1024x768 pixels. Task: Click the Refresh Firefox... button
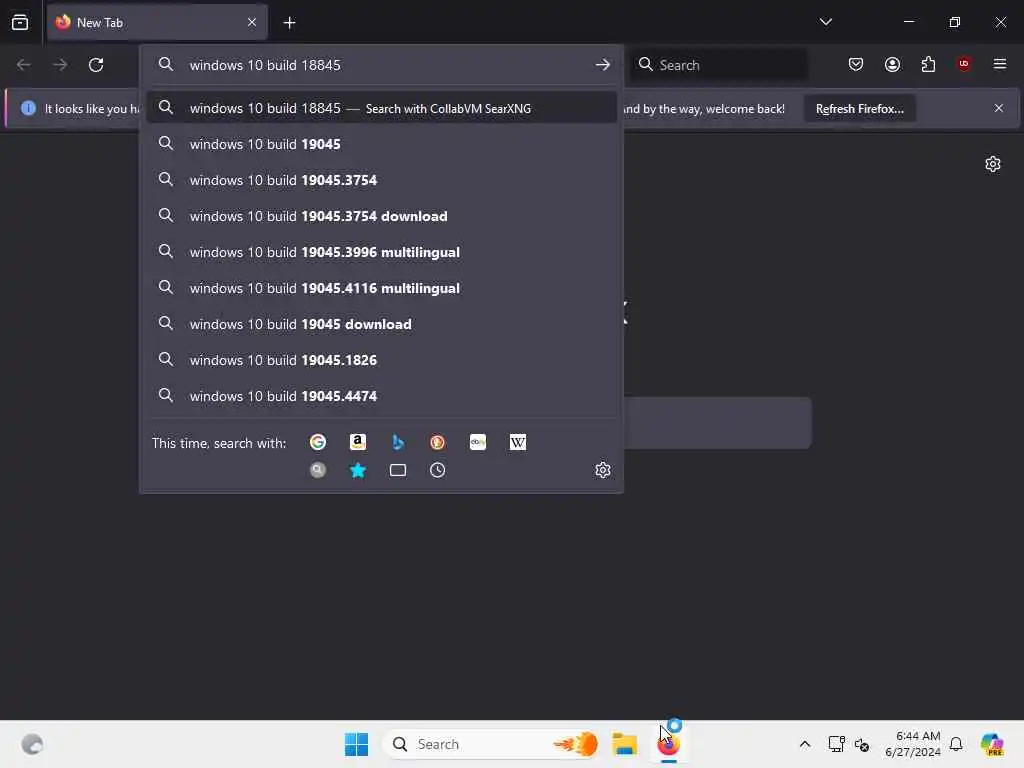pyautogui.click(x=859, y=109)
